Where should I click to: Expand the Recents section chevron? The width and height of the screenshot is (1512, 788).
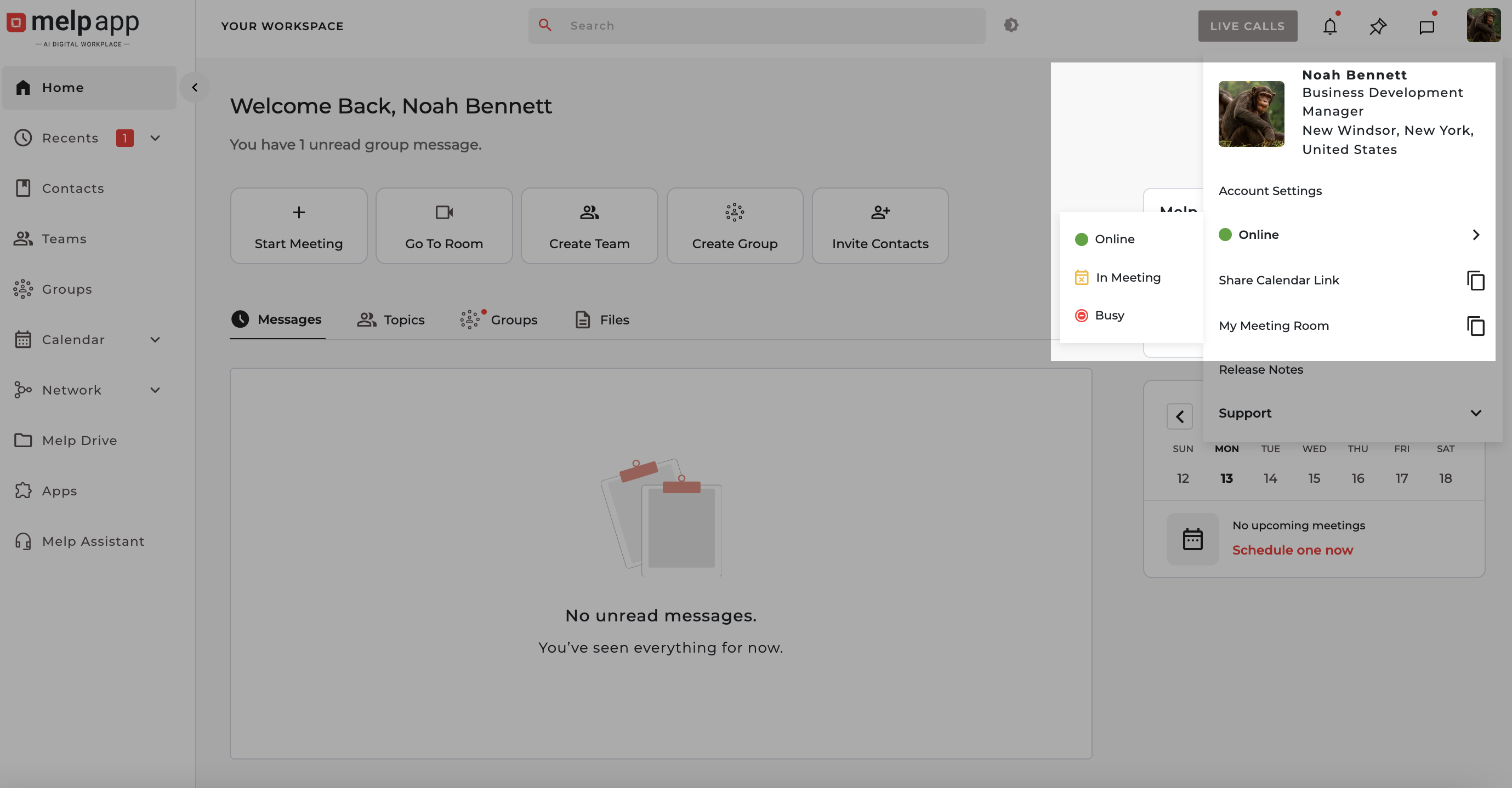tap(156, 138)
